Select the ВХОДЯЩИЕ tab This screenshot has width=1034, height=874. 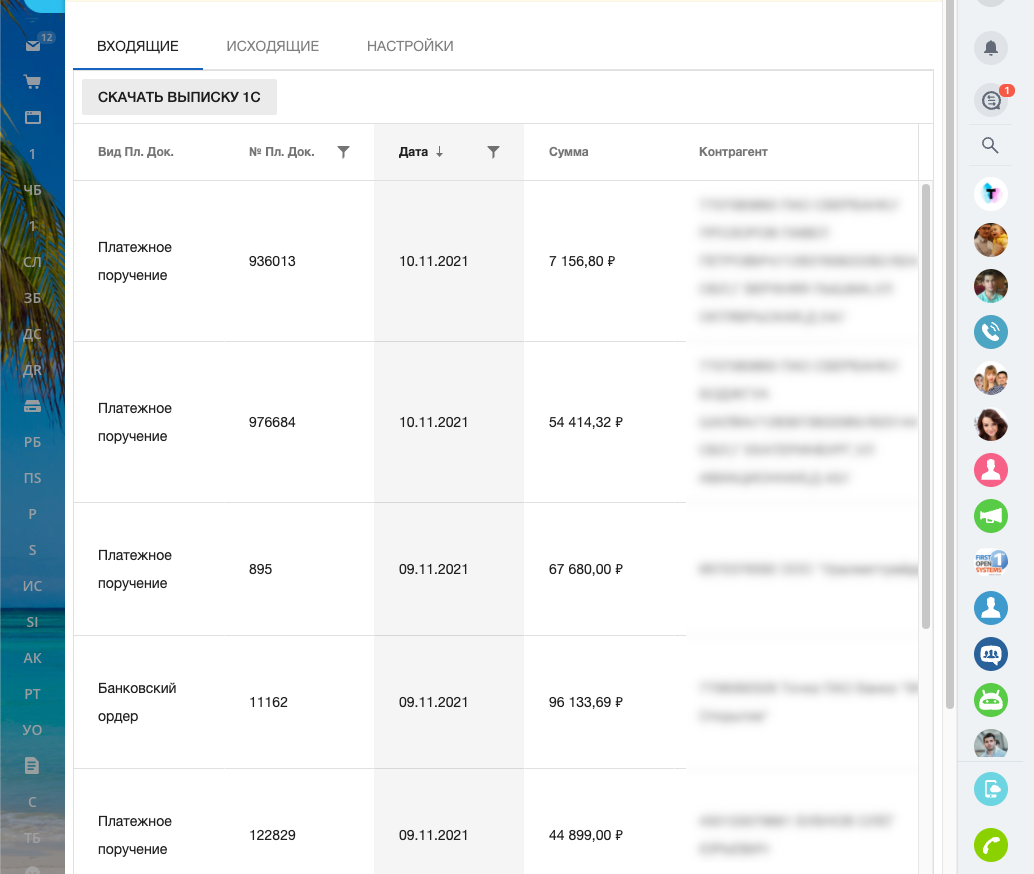point(138,46)
